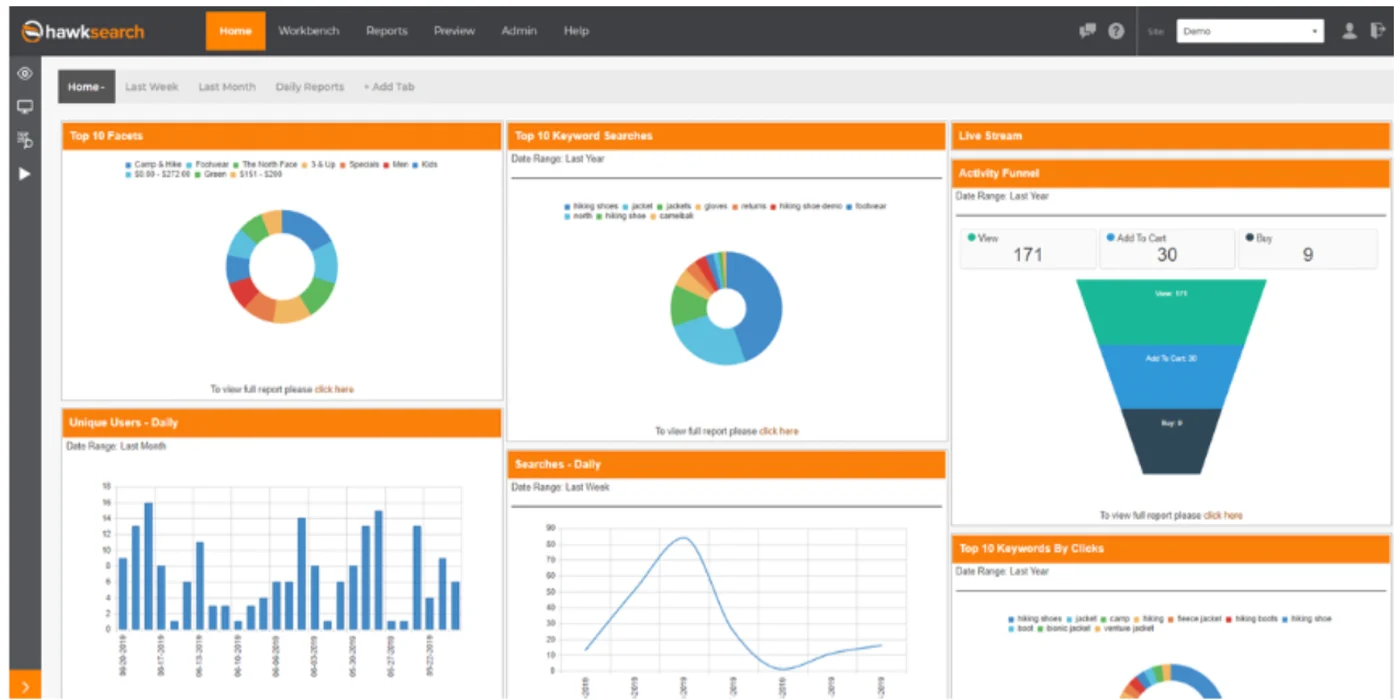
Task: Open the Preview menu
Action: 454,31
